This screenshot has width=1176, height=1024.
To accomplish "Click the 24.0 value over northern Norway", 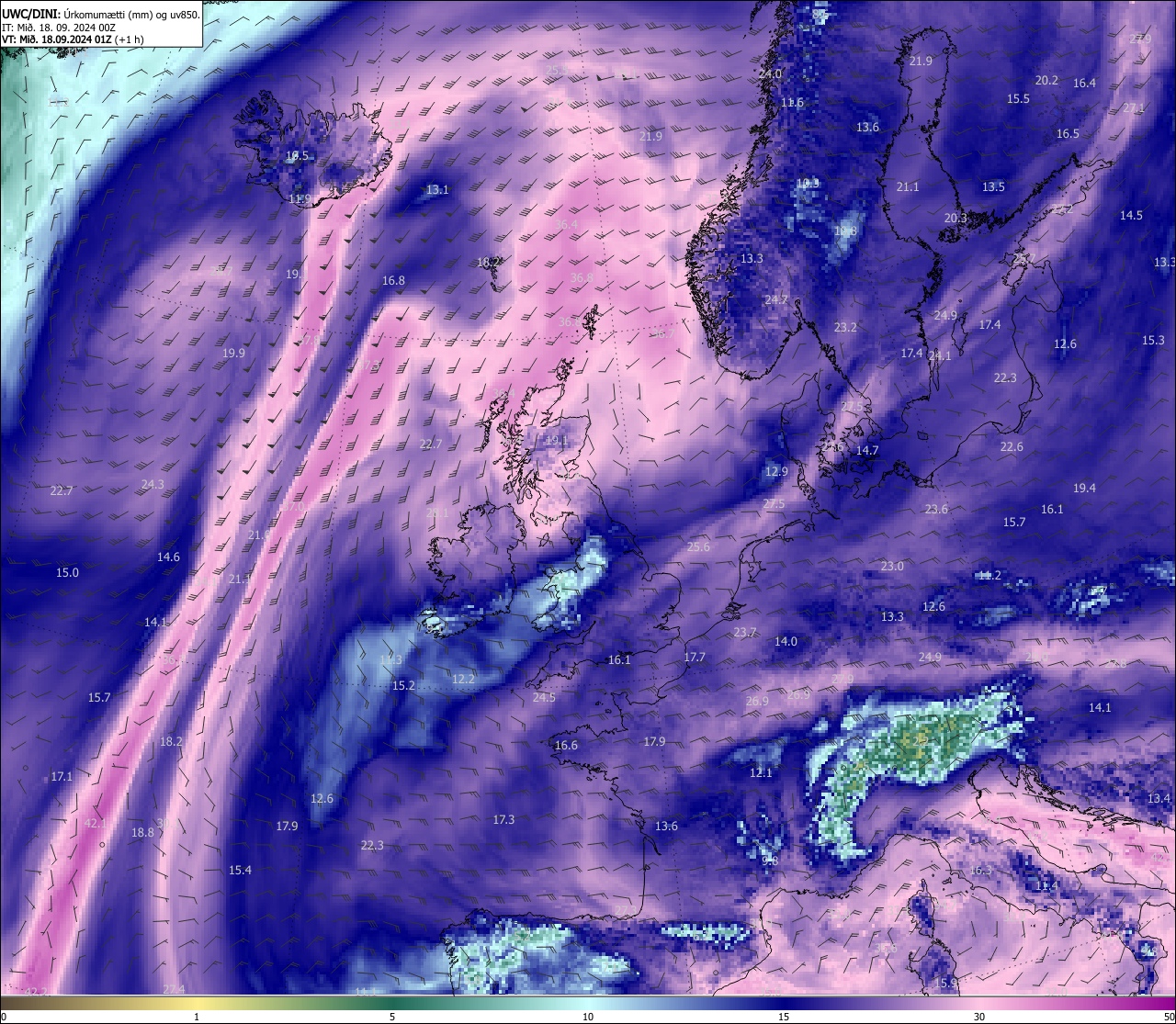I will click(x=770, y=73).
